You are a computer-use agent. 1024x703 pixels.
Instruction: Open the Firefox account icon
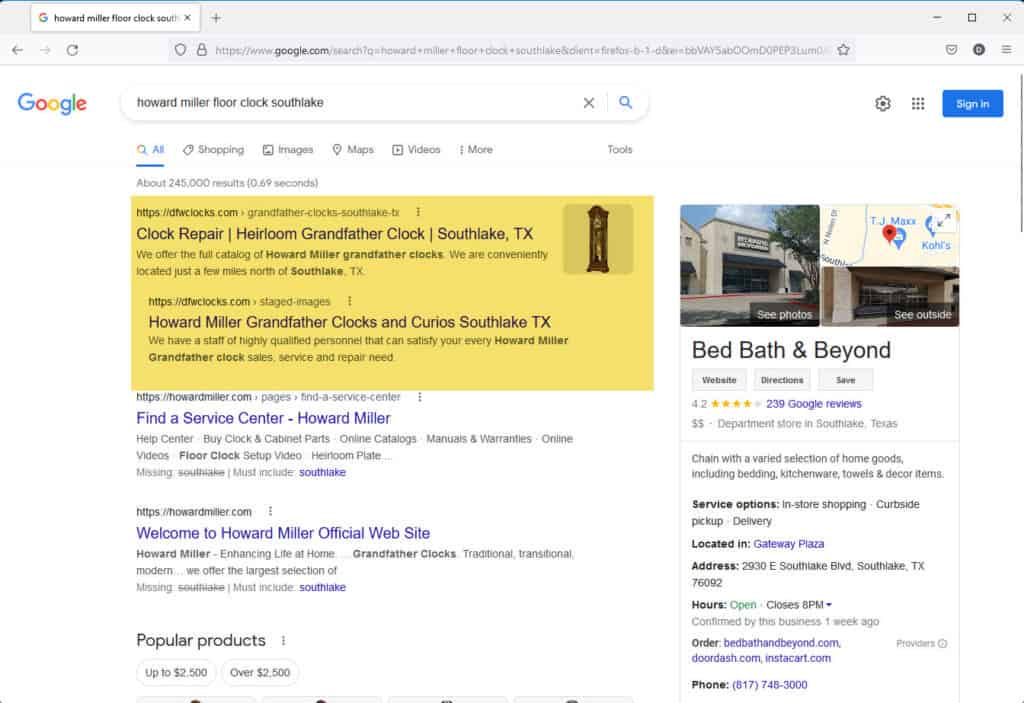[978, 50]
